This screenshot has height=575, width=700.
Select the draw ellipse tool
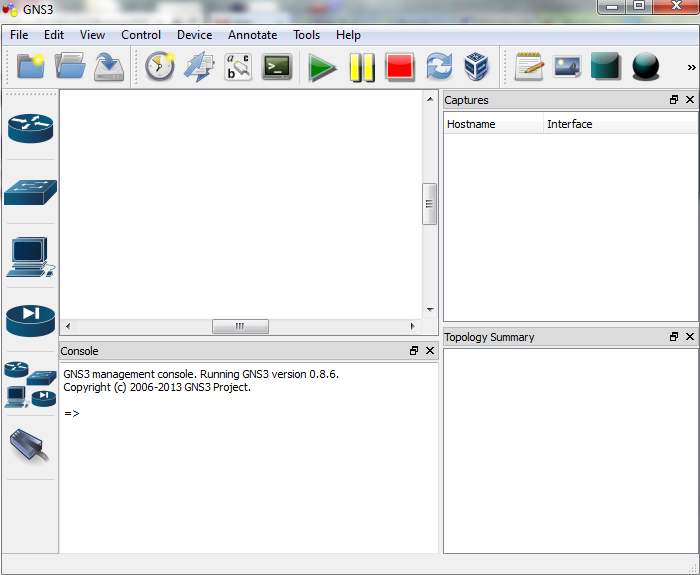tap(646, 67)
